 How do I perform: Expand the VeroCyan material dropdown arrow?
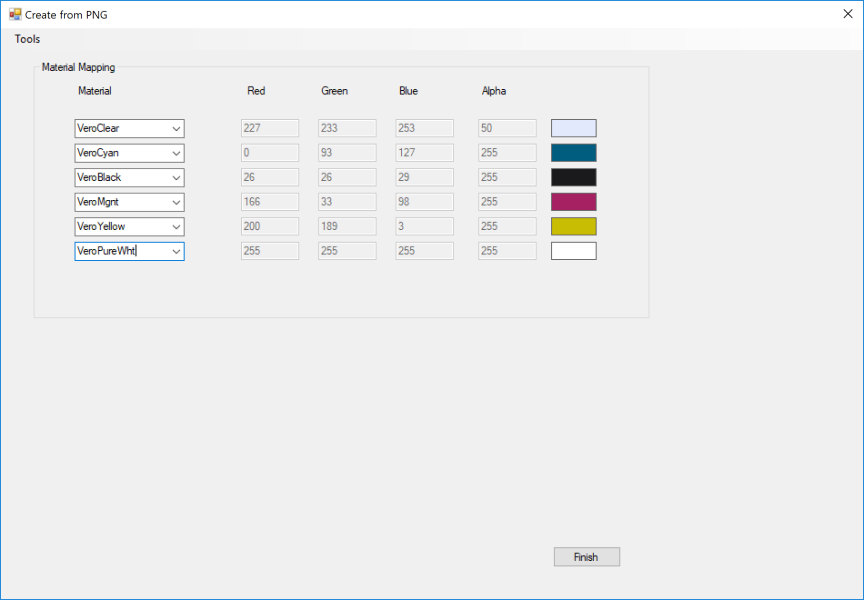click(x=176, y=153)
